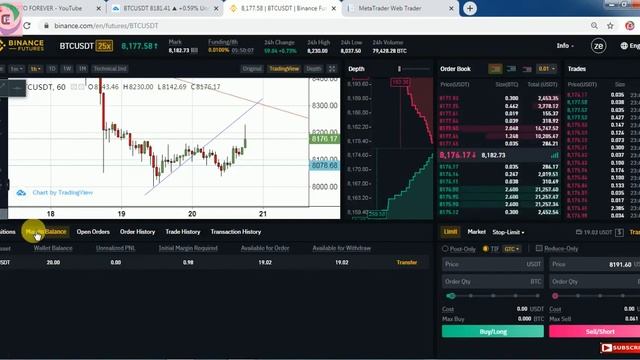Viewport: 640px width, 360px height.
Task: Click the browser address bar URL
Action: tap(106, 26)
